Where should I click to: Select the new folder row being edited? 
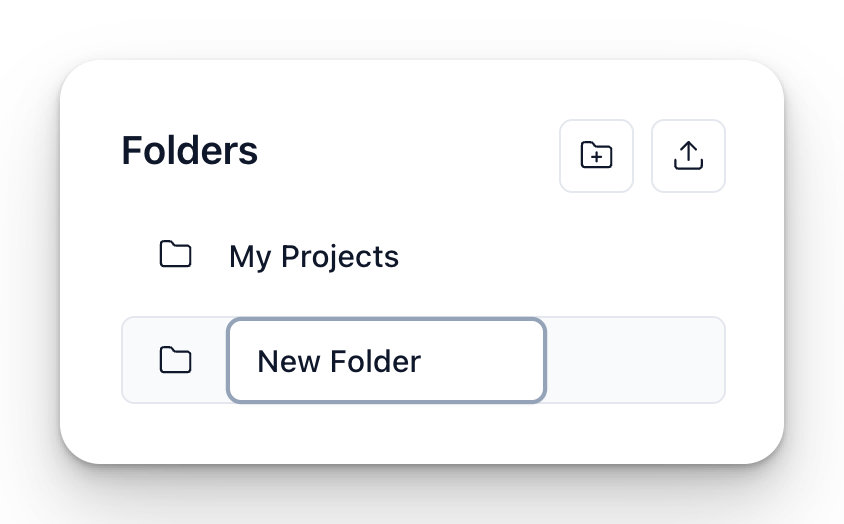[634, 360]
